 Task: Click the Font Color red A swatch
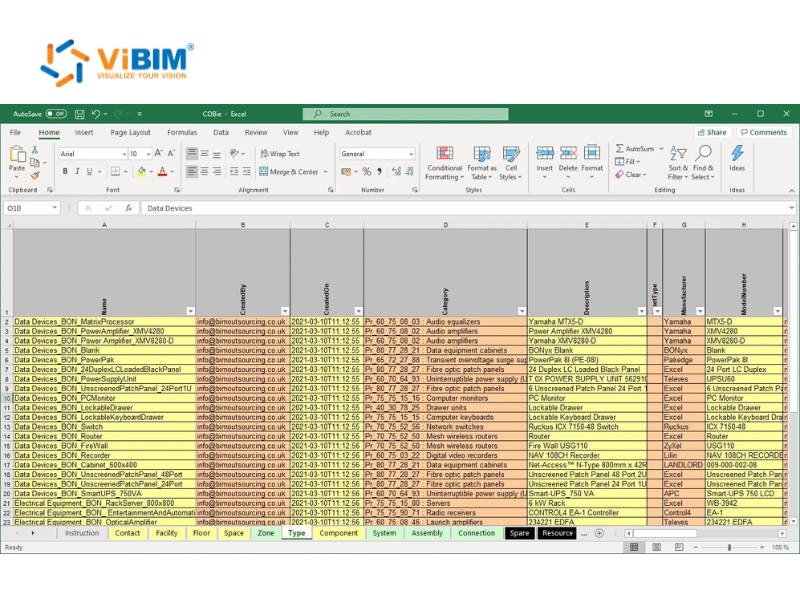pyautogui.click(x=162, y=171)
